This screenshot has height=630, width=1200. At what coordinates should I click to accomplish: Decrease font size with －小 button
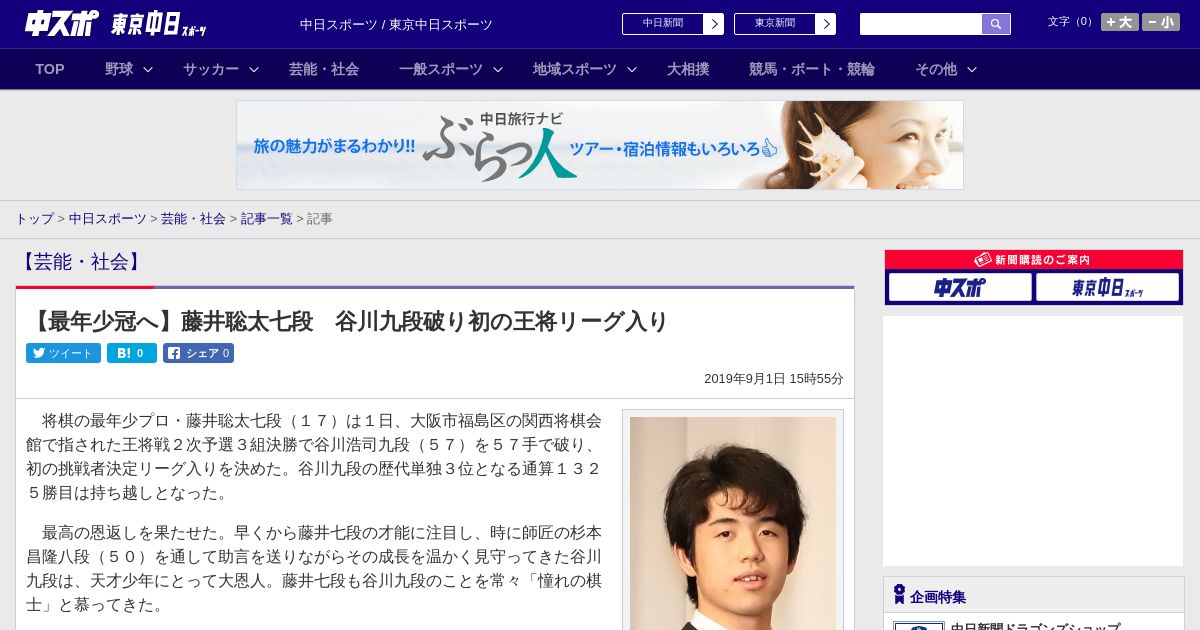tap(1161, 22)
